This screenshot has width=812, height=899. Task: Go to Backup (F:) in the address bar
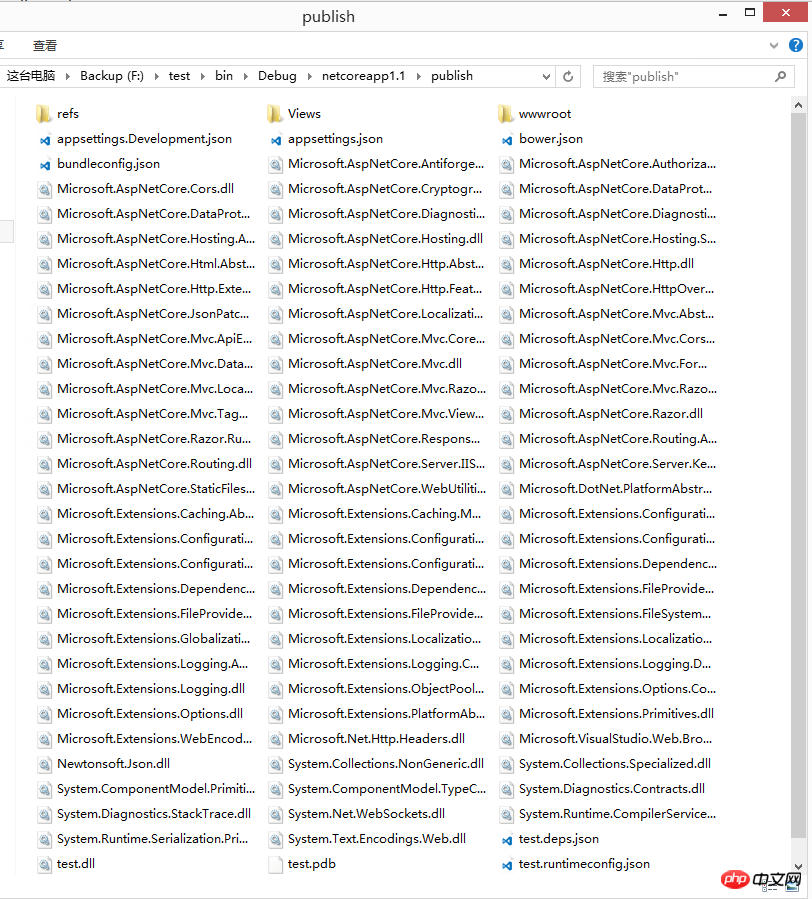(x=112, y=76)
